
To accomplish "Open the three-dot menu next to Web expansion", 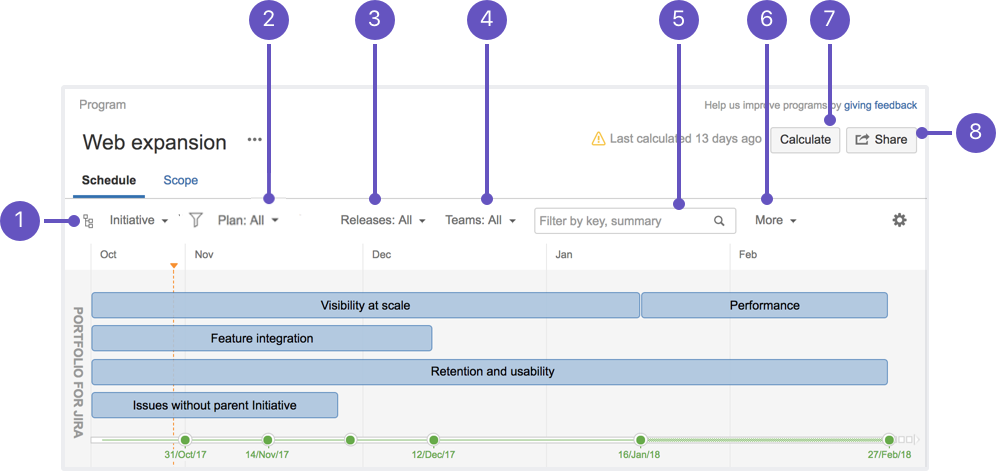I will 255,140.
